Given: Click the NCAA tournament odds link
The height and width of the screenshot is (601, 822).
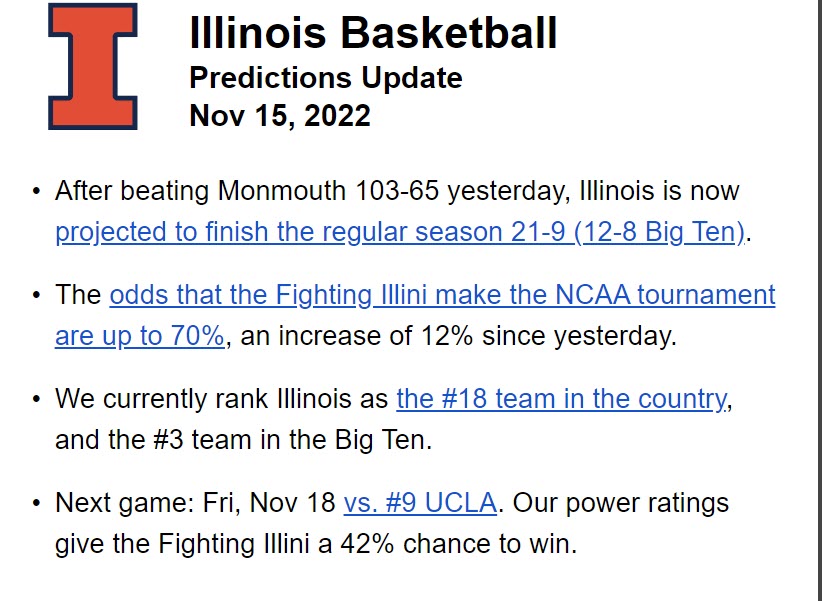Looking at the screenshot, I should 442,295.
